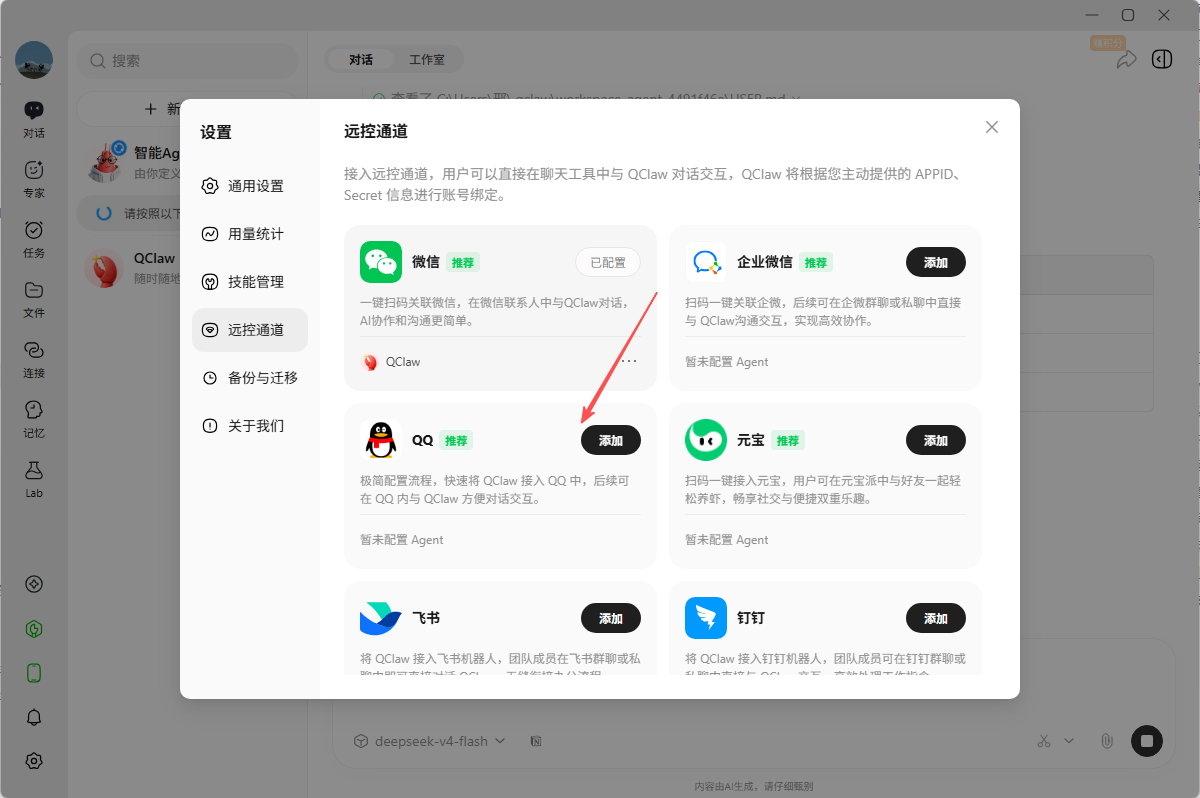Click the green phone icon in sidebar
Screen dimensions: 1200x798
(34, 673)
